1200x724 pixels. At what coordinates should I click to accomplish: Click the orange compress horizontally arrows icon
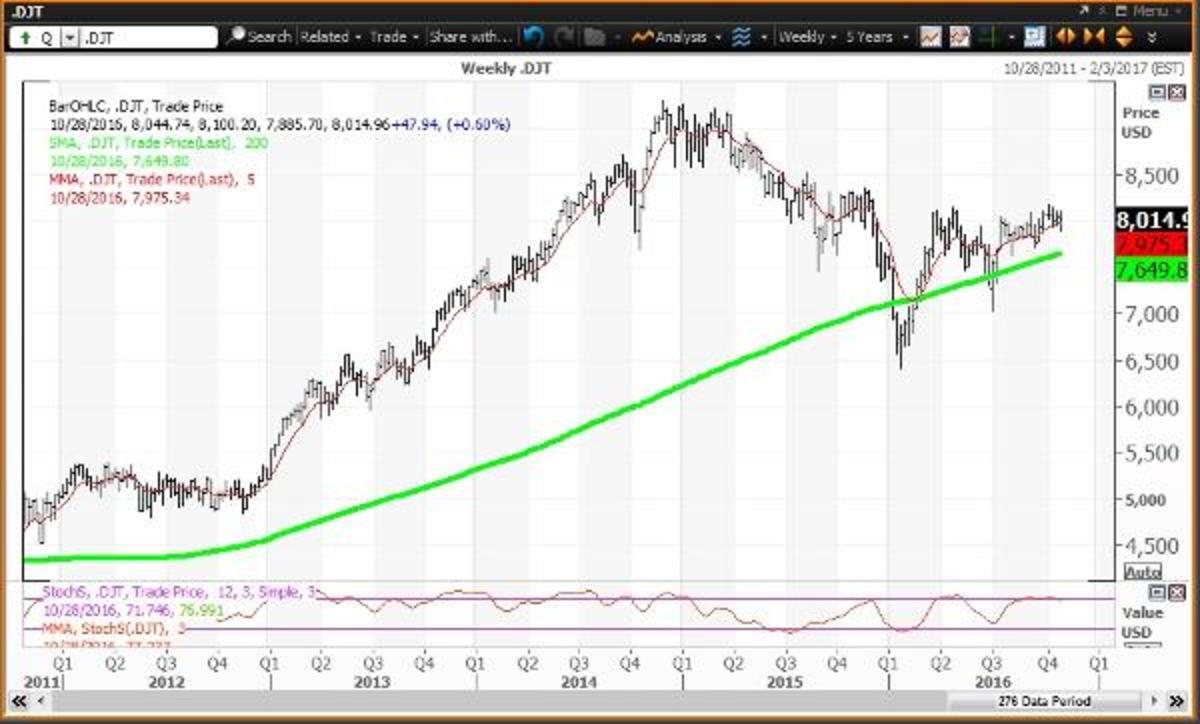(1092, 37)
